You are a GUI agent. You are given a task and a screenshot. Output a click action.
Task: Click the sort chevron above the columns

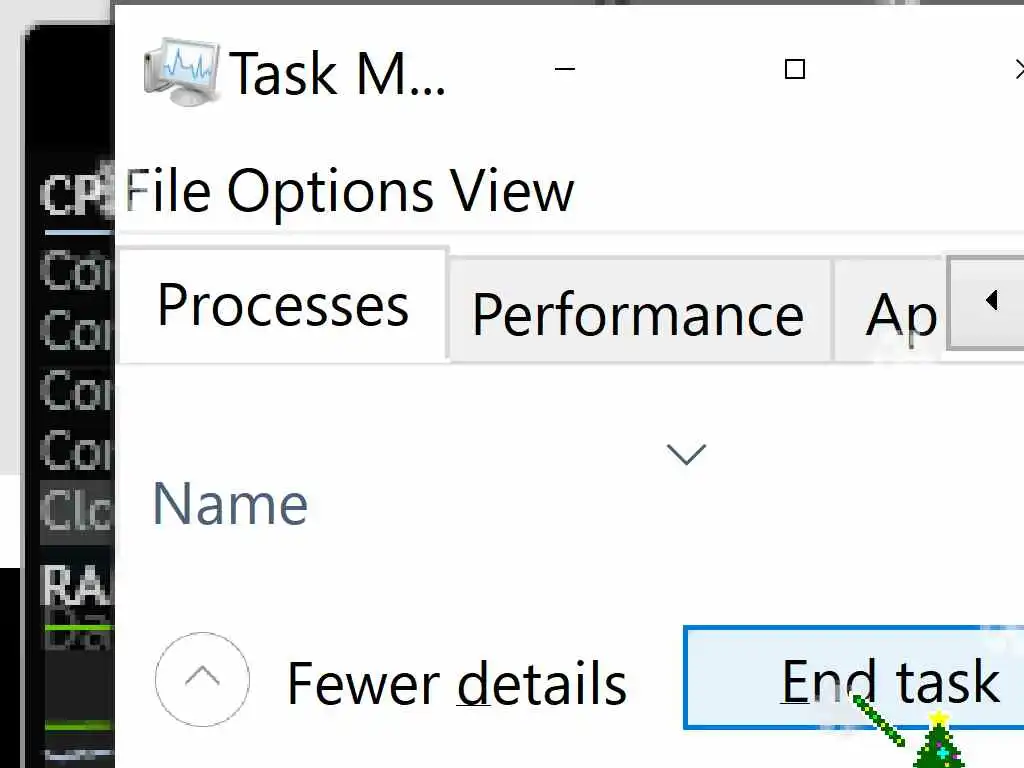tap(686, 455)
